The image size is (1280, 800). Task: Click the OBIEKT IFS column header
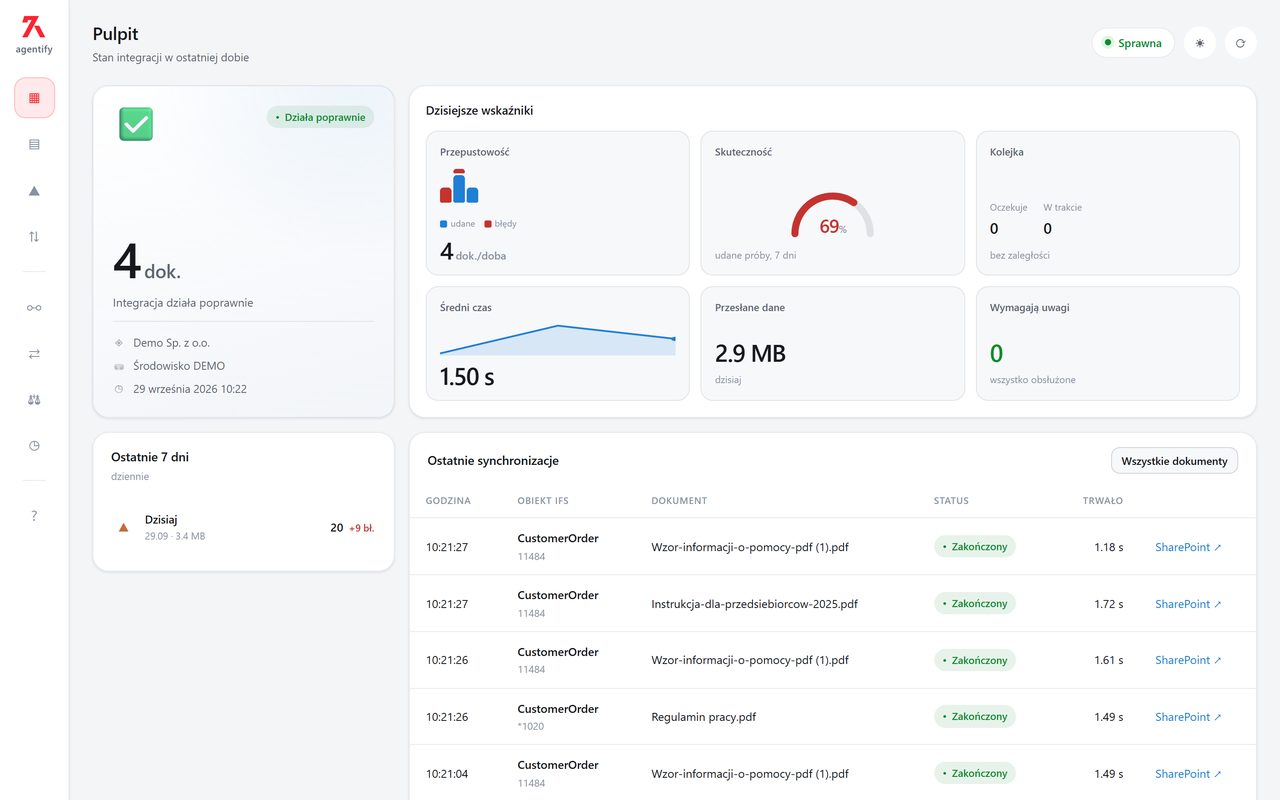[x=543, y=501]
